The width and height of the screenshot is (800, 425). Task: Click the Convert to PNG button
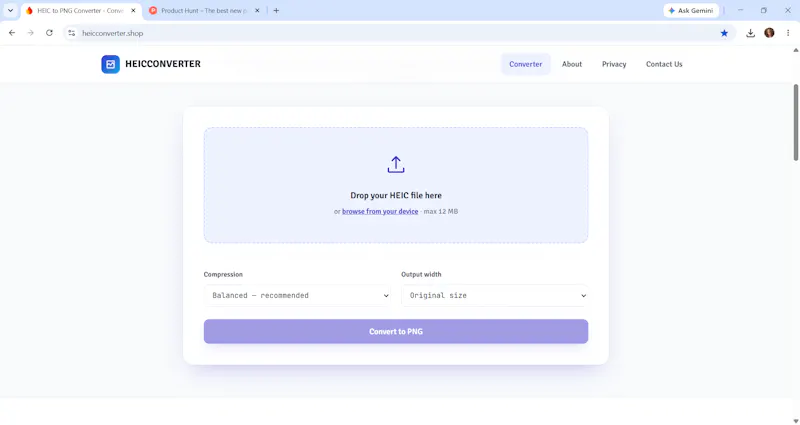(396, 332)
